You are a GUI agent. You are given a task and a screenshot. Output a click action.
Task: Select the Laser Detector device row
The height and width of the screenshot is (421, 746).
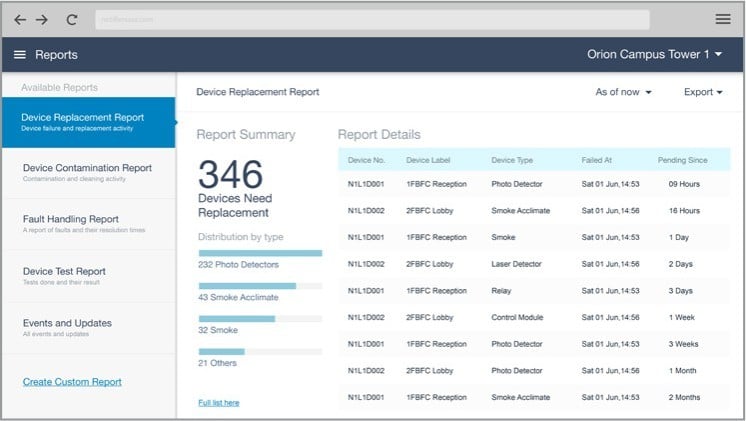tap(534, 264)
